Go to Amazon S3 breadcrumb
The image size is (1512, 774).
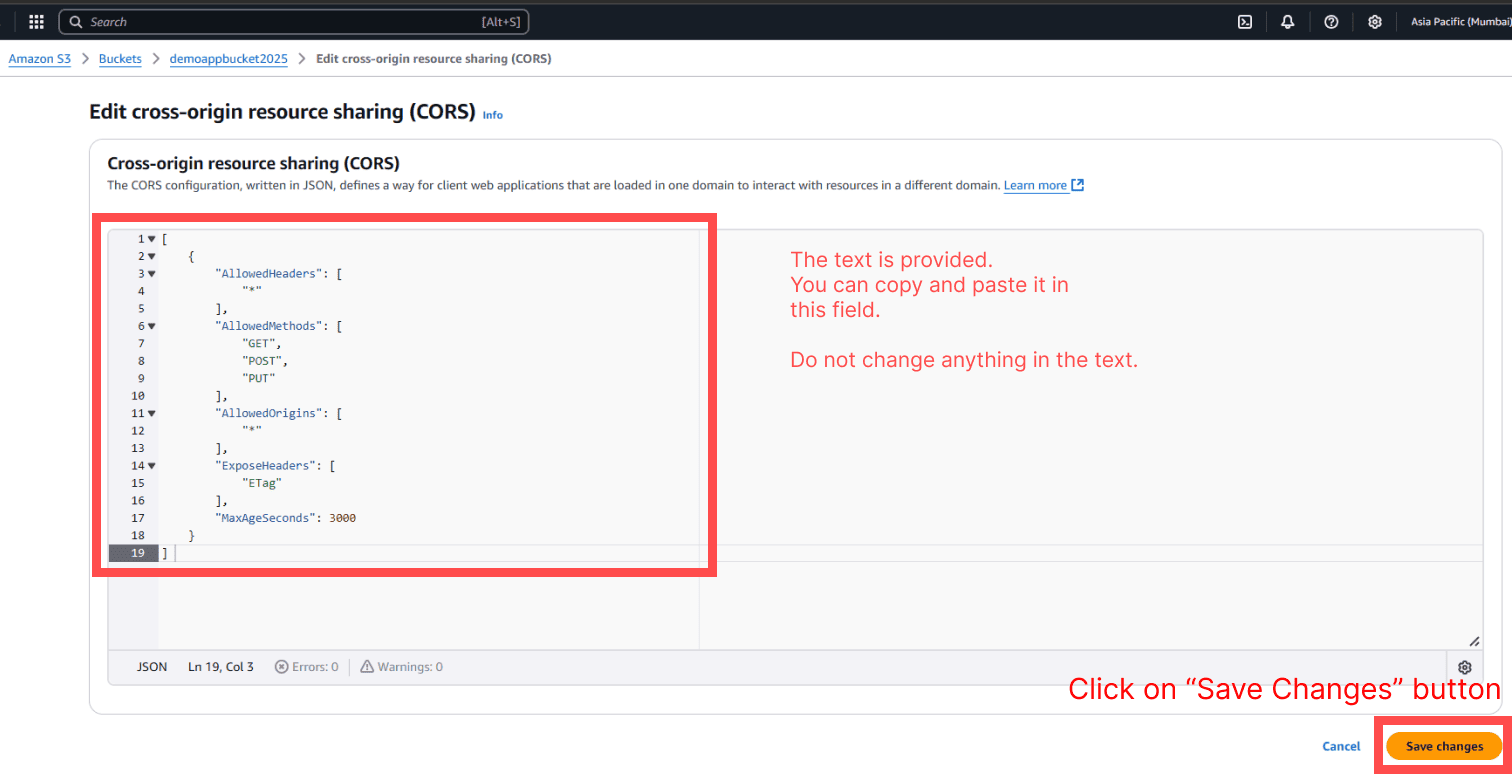40,59
